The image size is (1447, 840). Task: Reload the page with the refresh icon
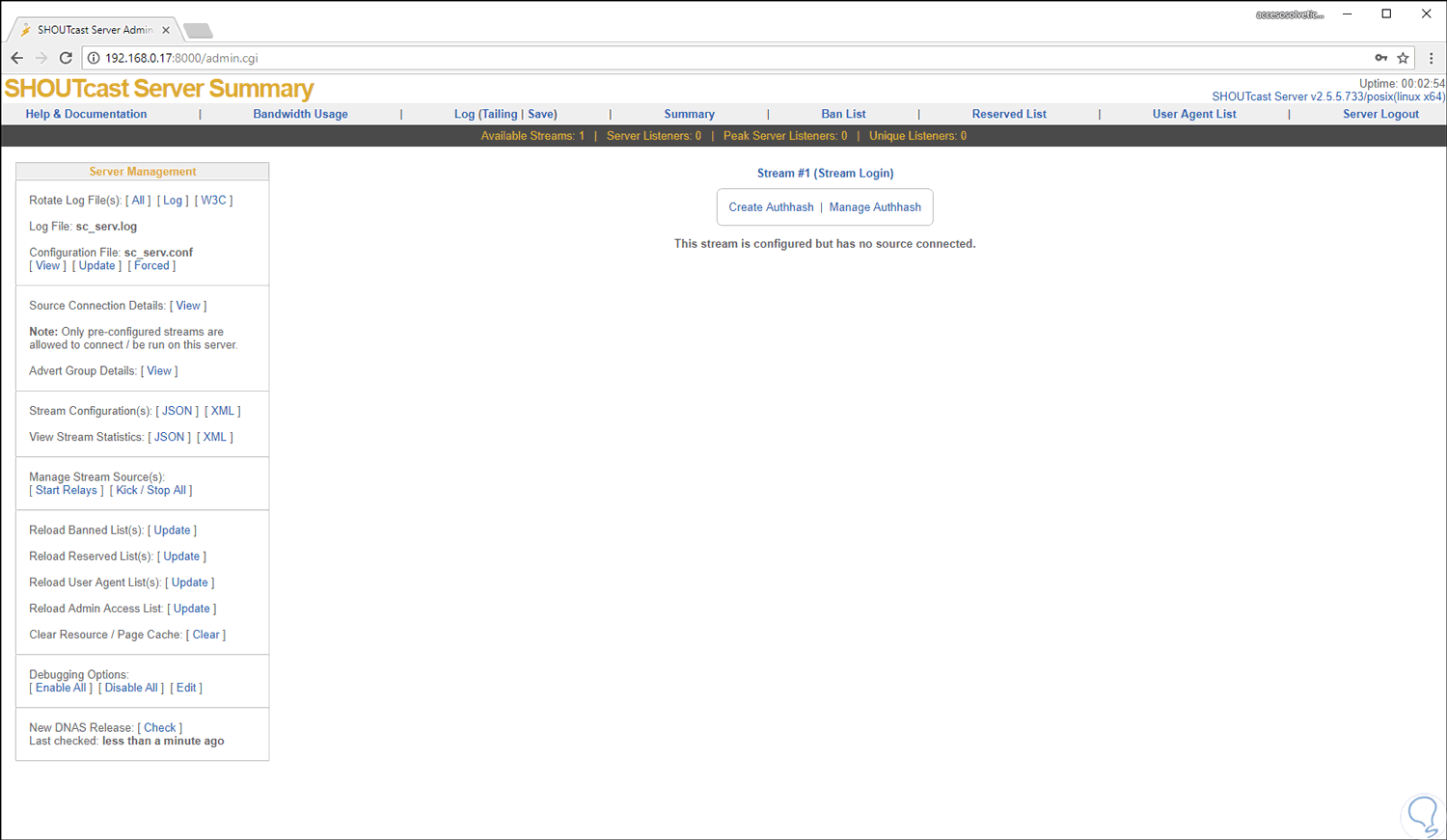click(x=66, y=58)
